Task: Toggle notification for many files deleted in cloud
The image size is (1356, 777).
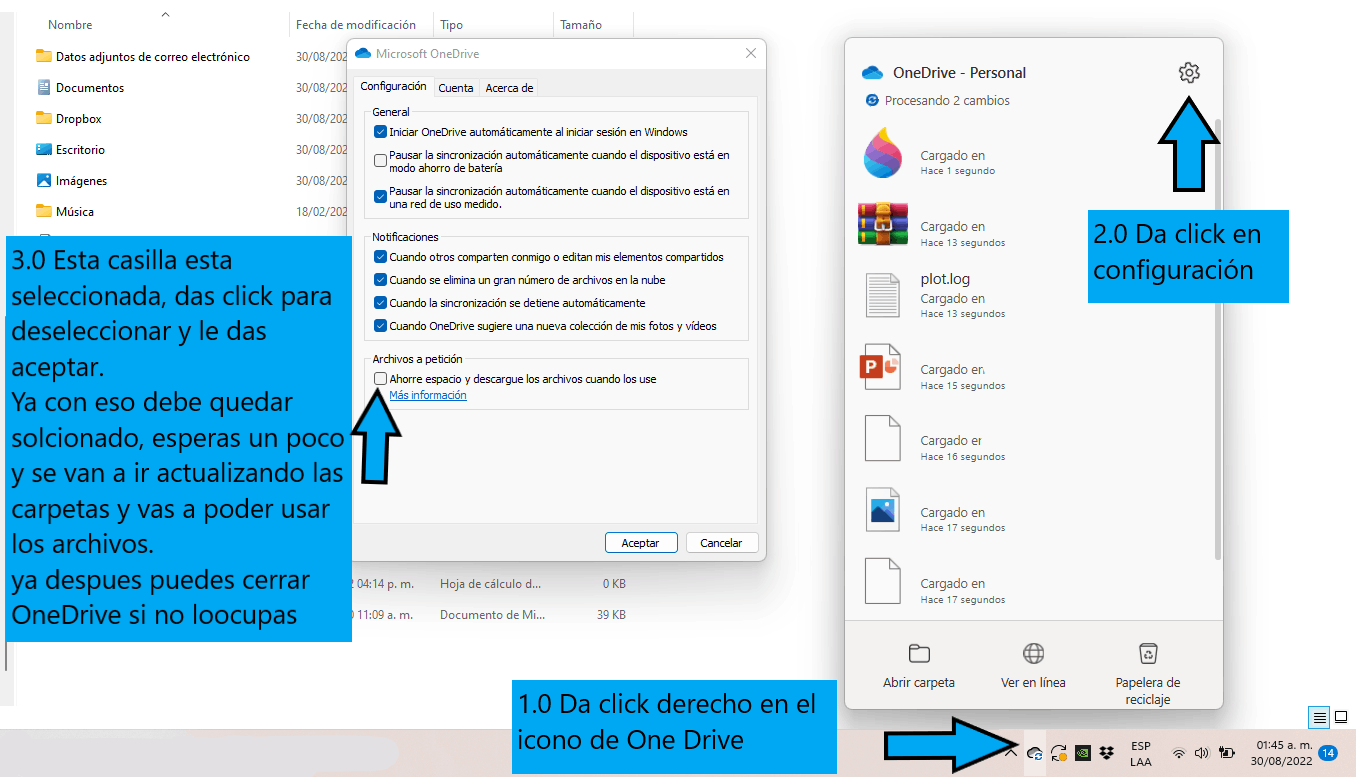Action: pyautogui.click(x=380, y=280)
